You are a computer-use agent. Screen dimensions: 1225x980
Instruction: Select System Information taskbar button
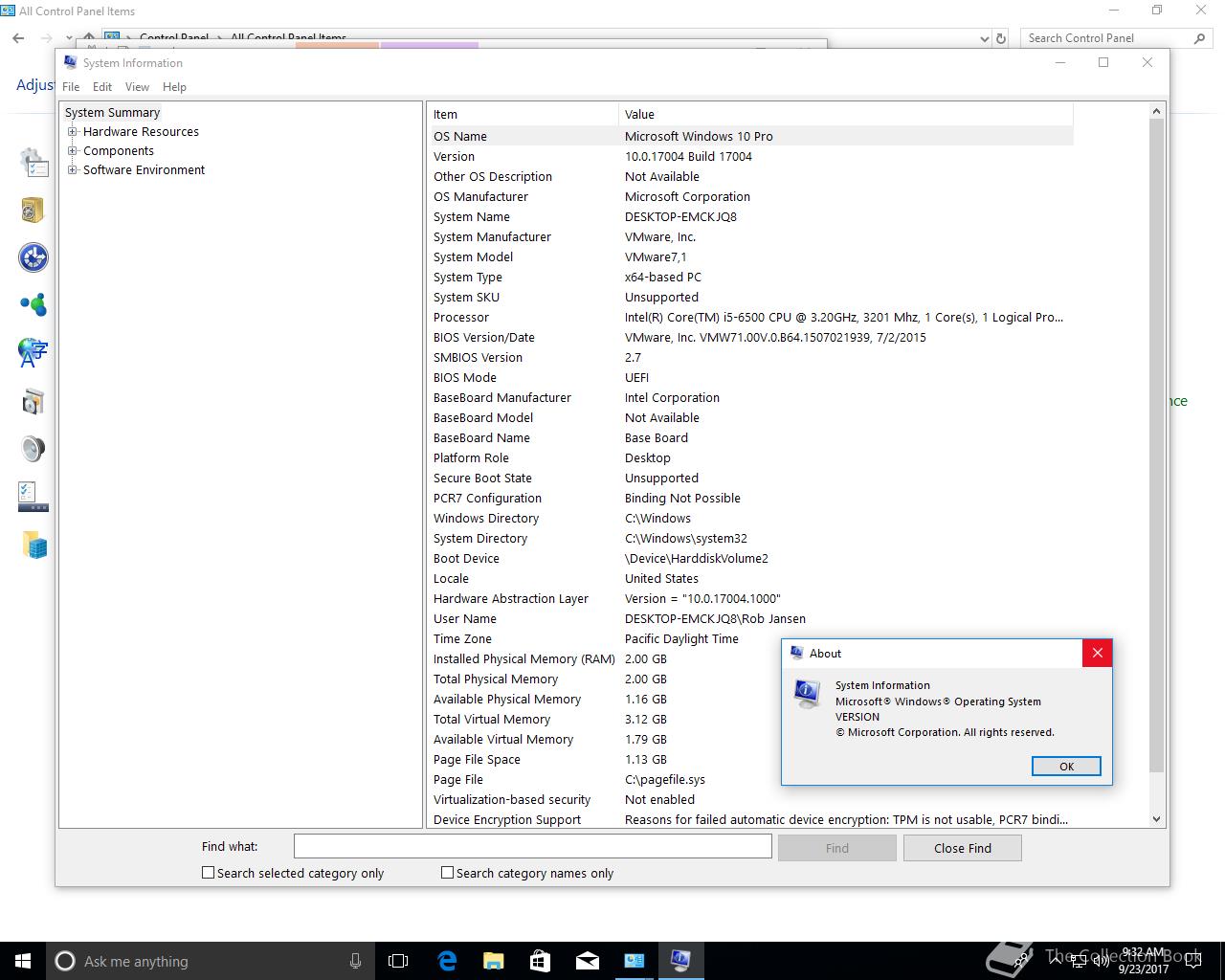680,961
